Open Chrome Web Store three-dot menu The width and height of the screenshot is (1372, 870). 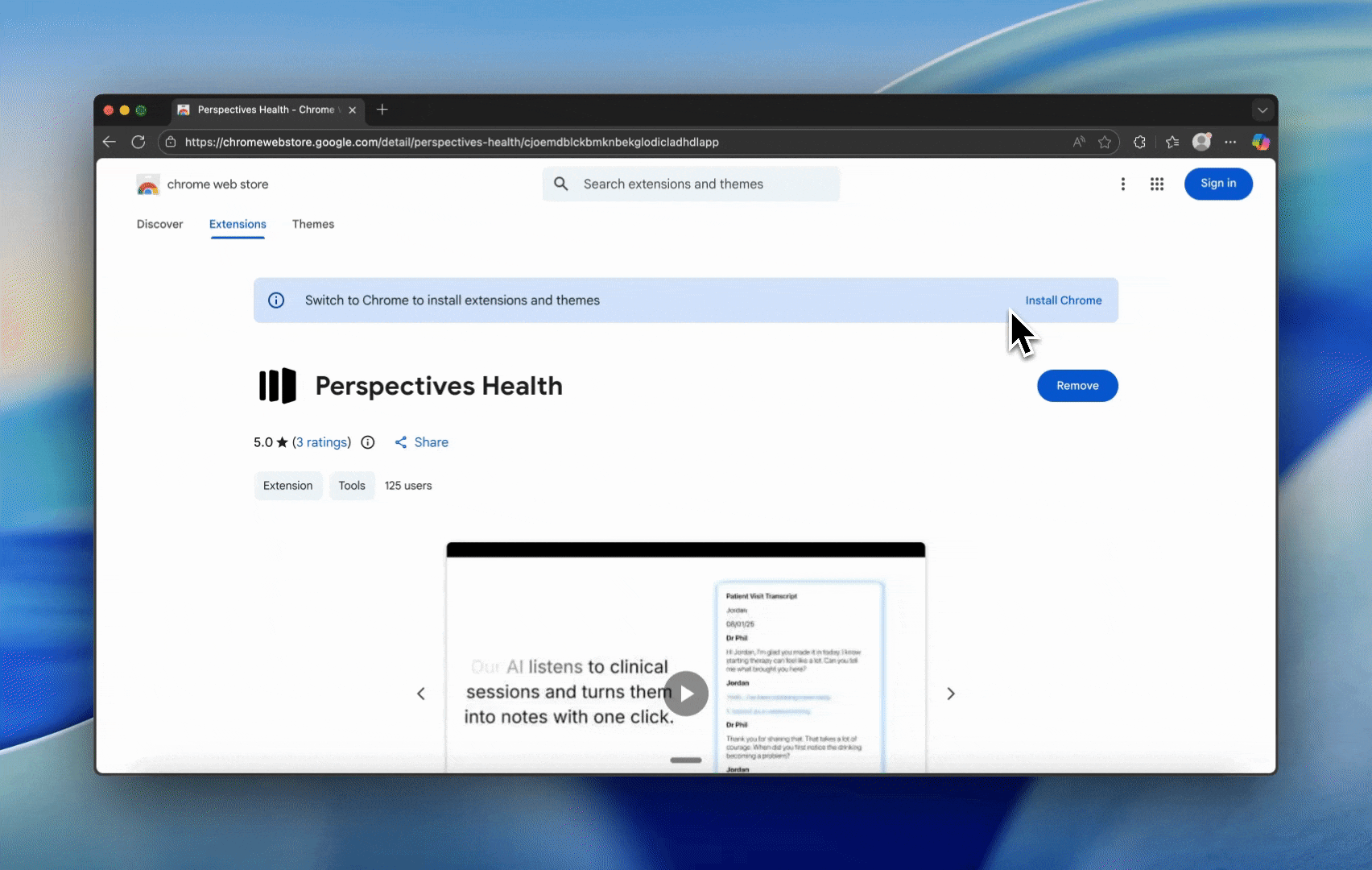tap(1123, 184)
